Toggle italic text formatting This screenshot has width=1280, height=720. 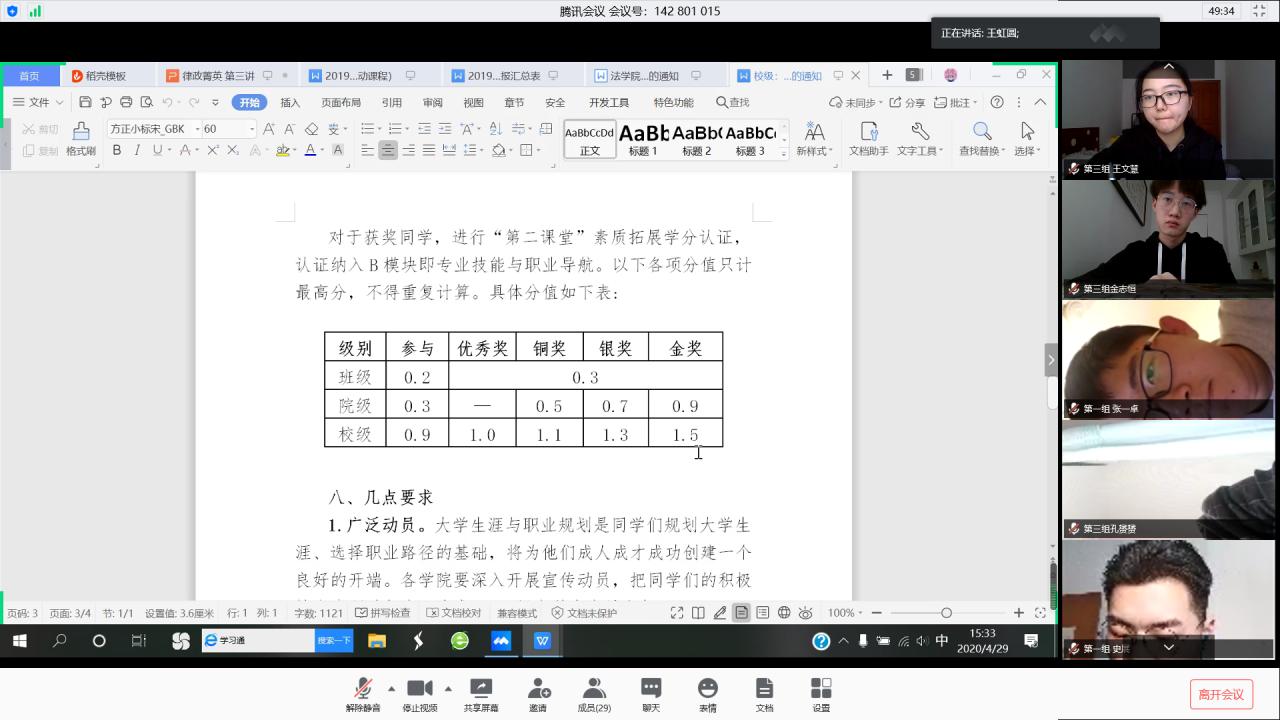coord(136,151)
